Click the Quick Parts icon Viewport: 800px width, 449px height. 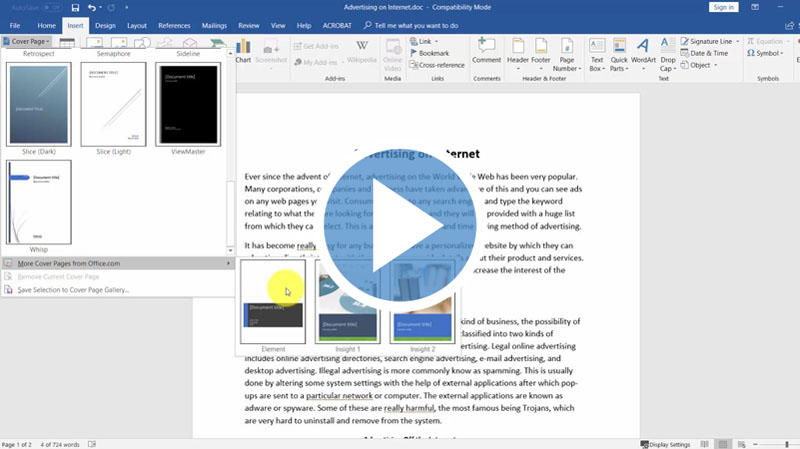[x=619, y=51]
